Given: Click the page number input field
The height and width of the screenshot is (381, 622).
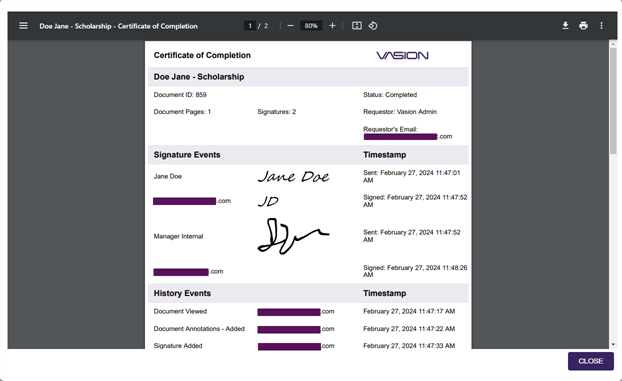Looking at the screenshot, I should click(250, 26).
